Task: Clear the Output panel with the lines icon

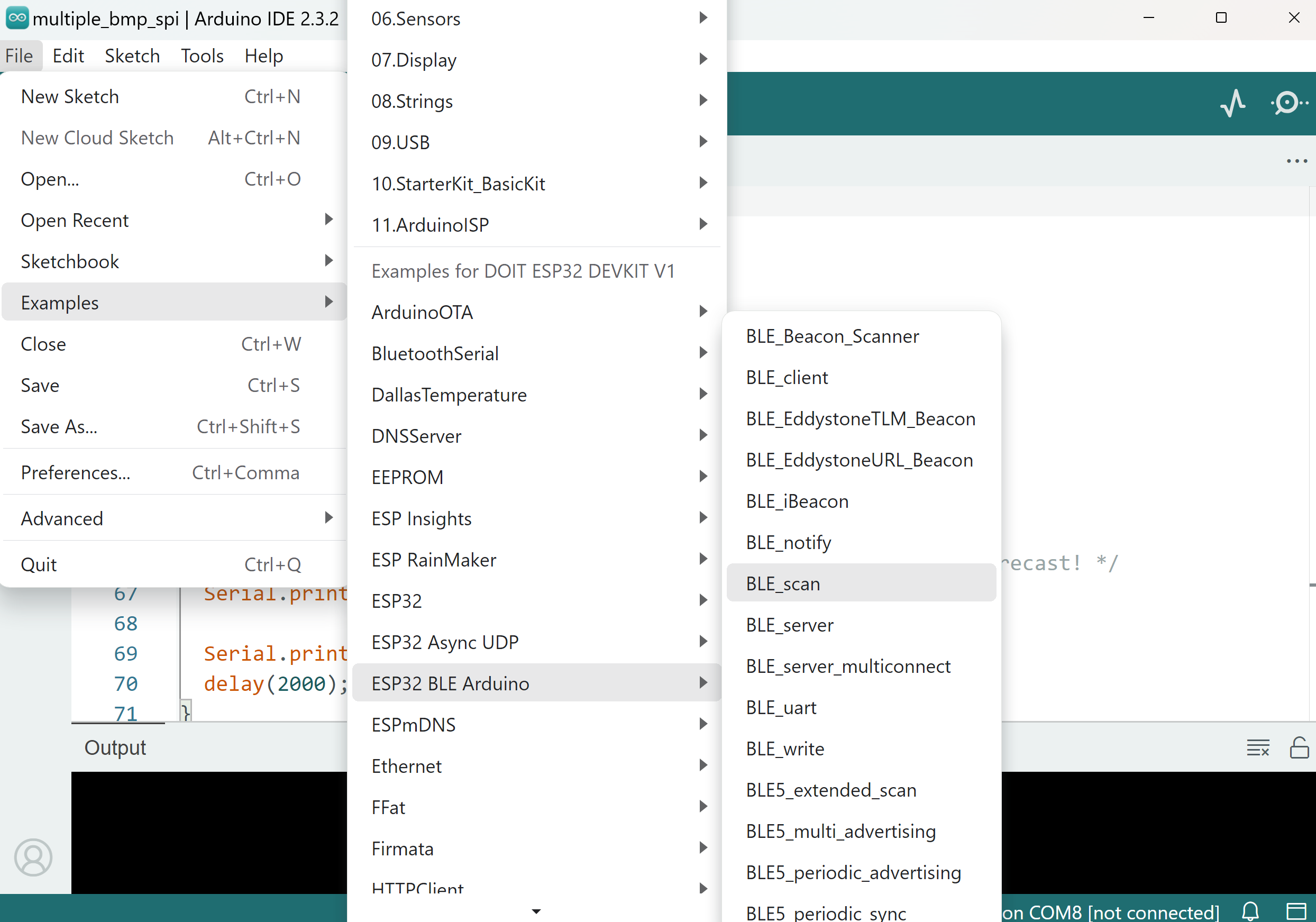Action: click(x=1257, y=747)
